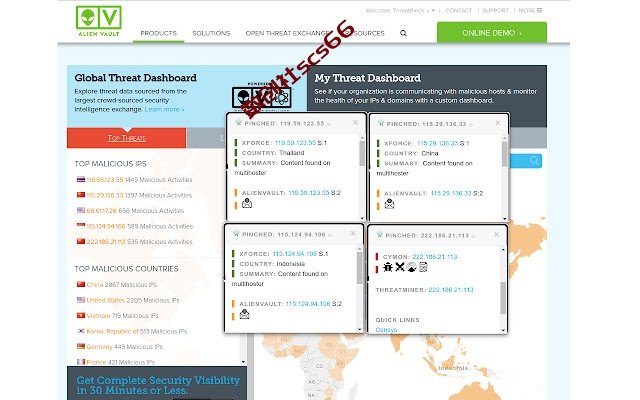
Task: Toggle pin star on 115.29.136.33 popup
Action: (471, 124)
